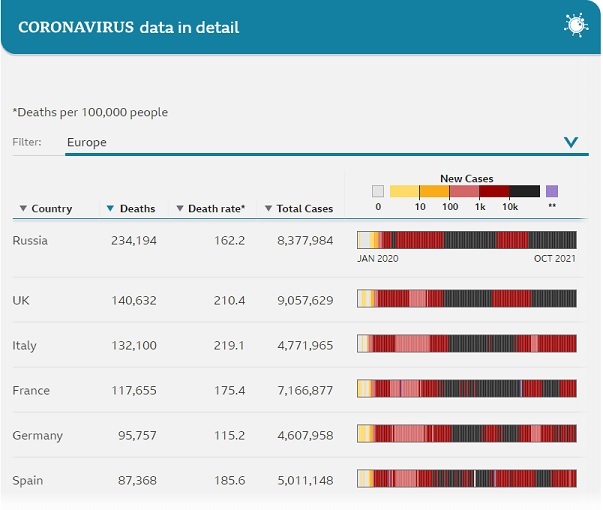Viewport: 603px width, 510px height.
Task: Click Italy's new cases heatmap bar
Action: 466,344
